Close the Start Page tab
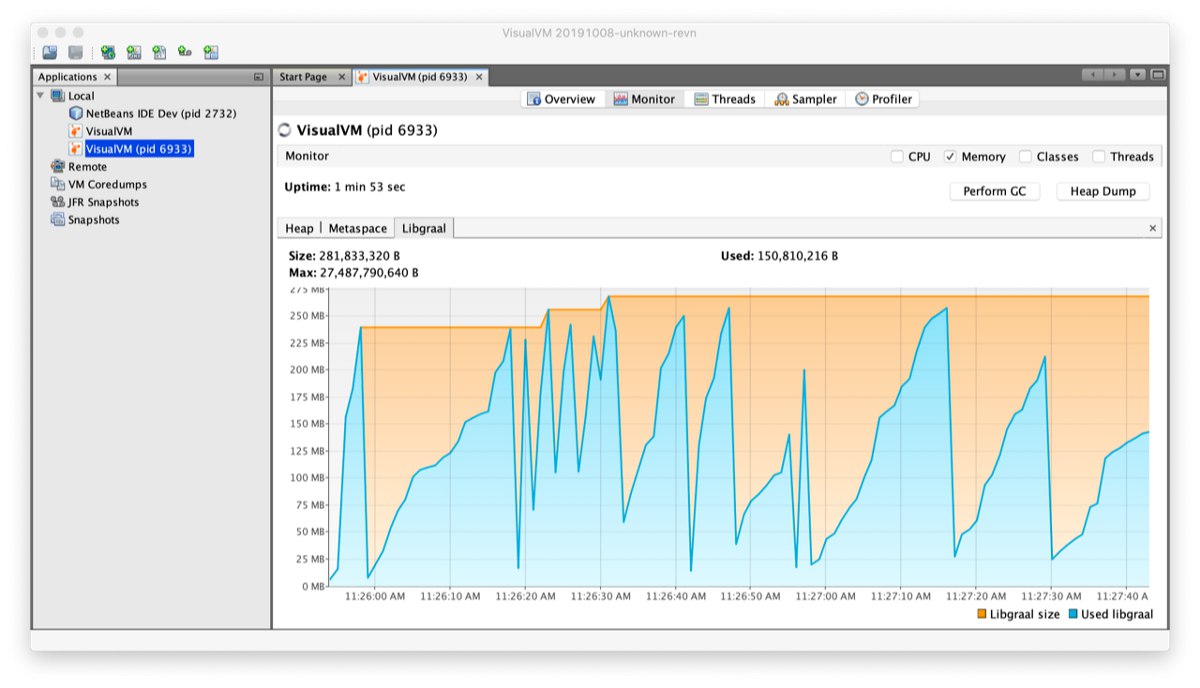The image size is (1200, 688). tap(341, 77)
